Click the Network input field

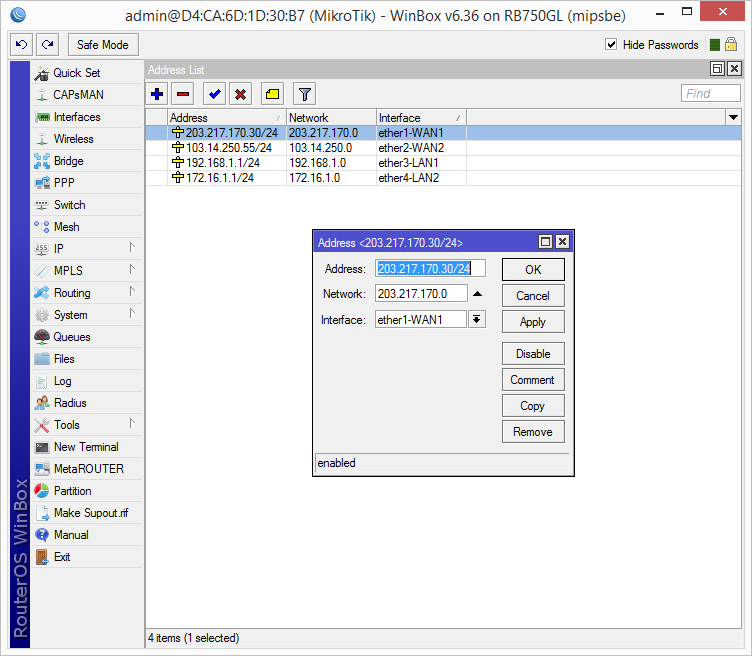421,293
